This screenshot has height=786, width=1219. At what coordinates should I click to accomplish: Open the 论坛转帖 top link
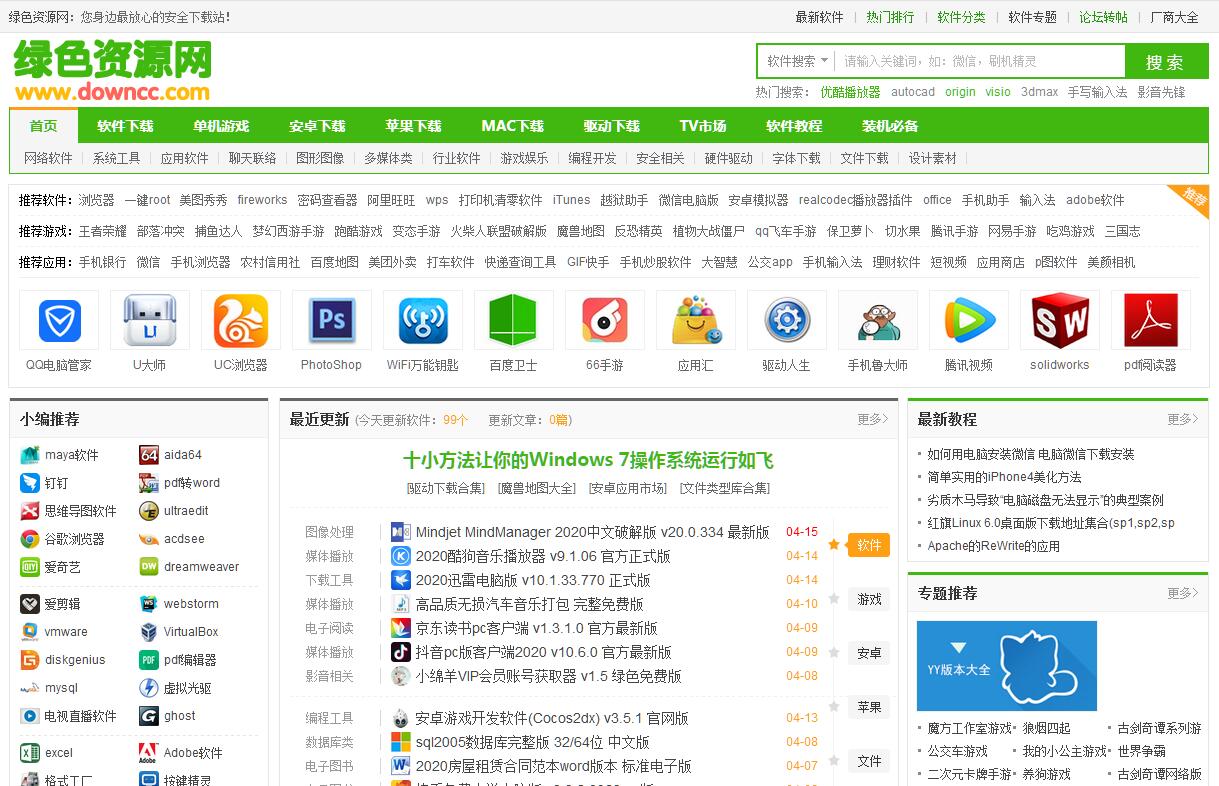(x=1103, y=17)
